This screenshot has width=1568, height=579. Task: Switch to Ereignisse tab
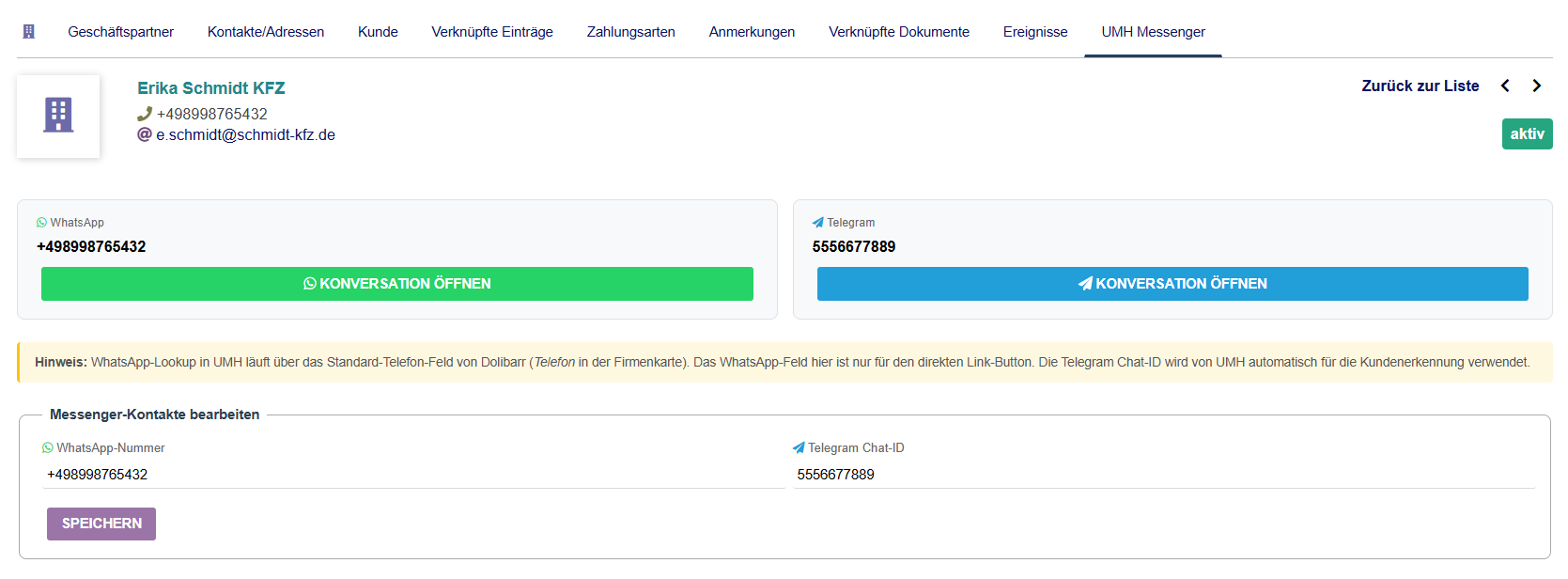click(1035, 32)
